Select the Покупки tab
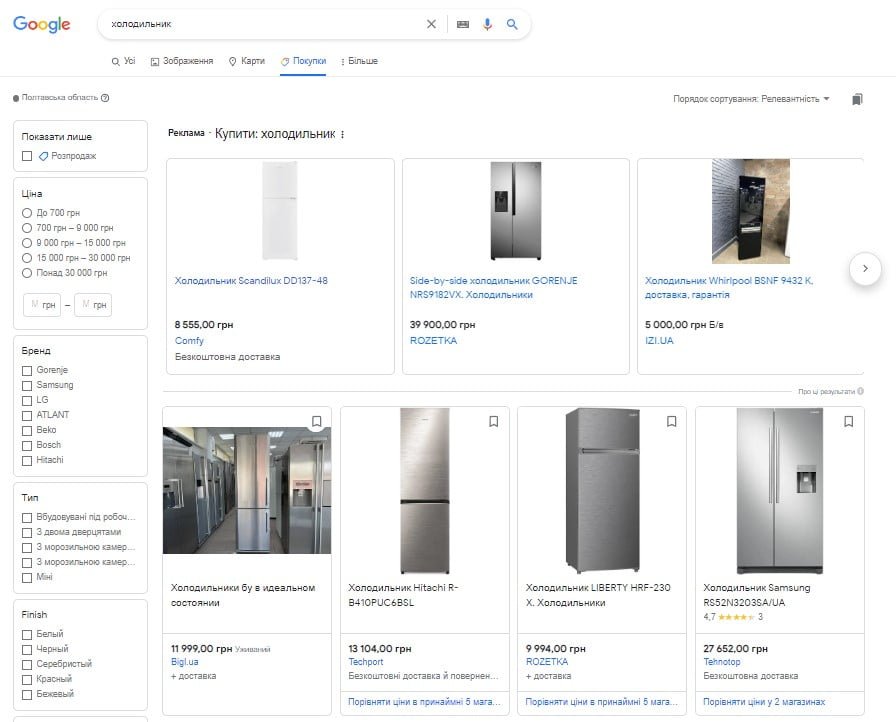Viewport: 896px width, 722px height. coord(303,61)
